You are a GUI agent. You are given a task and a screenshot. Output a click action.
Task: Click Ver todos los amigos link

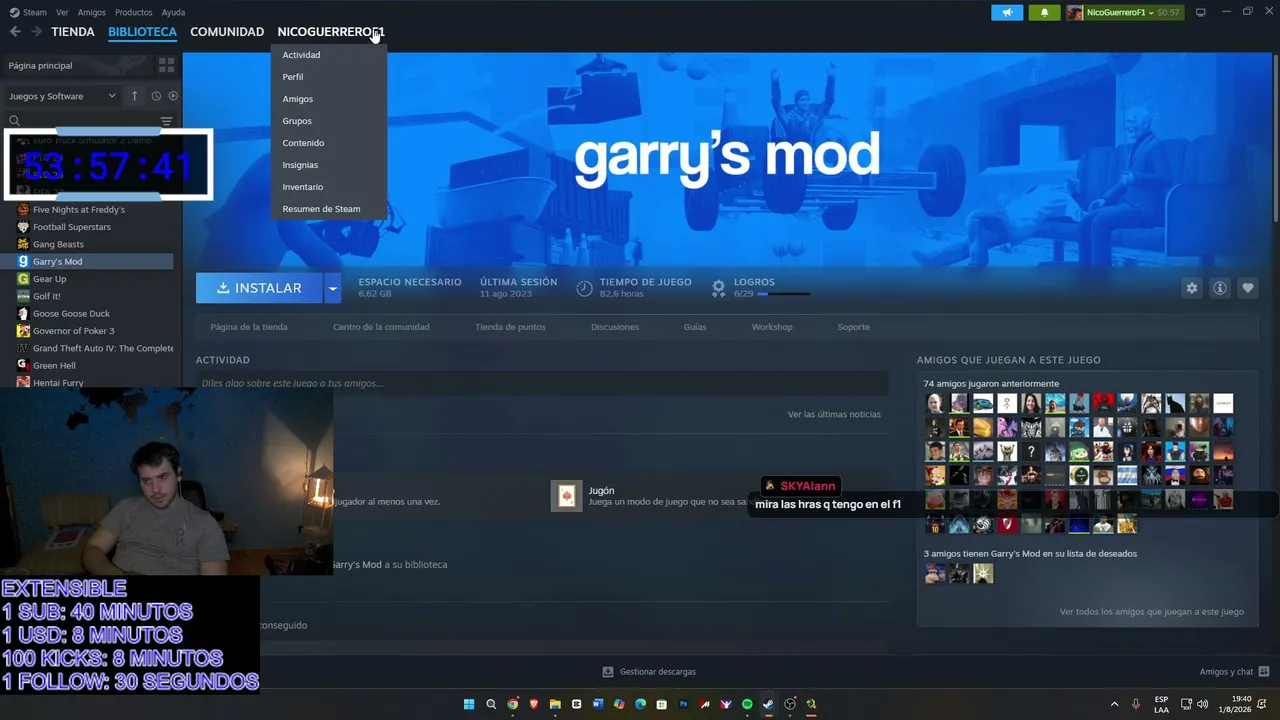[1152, 611]
